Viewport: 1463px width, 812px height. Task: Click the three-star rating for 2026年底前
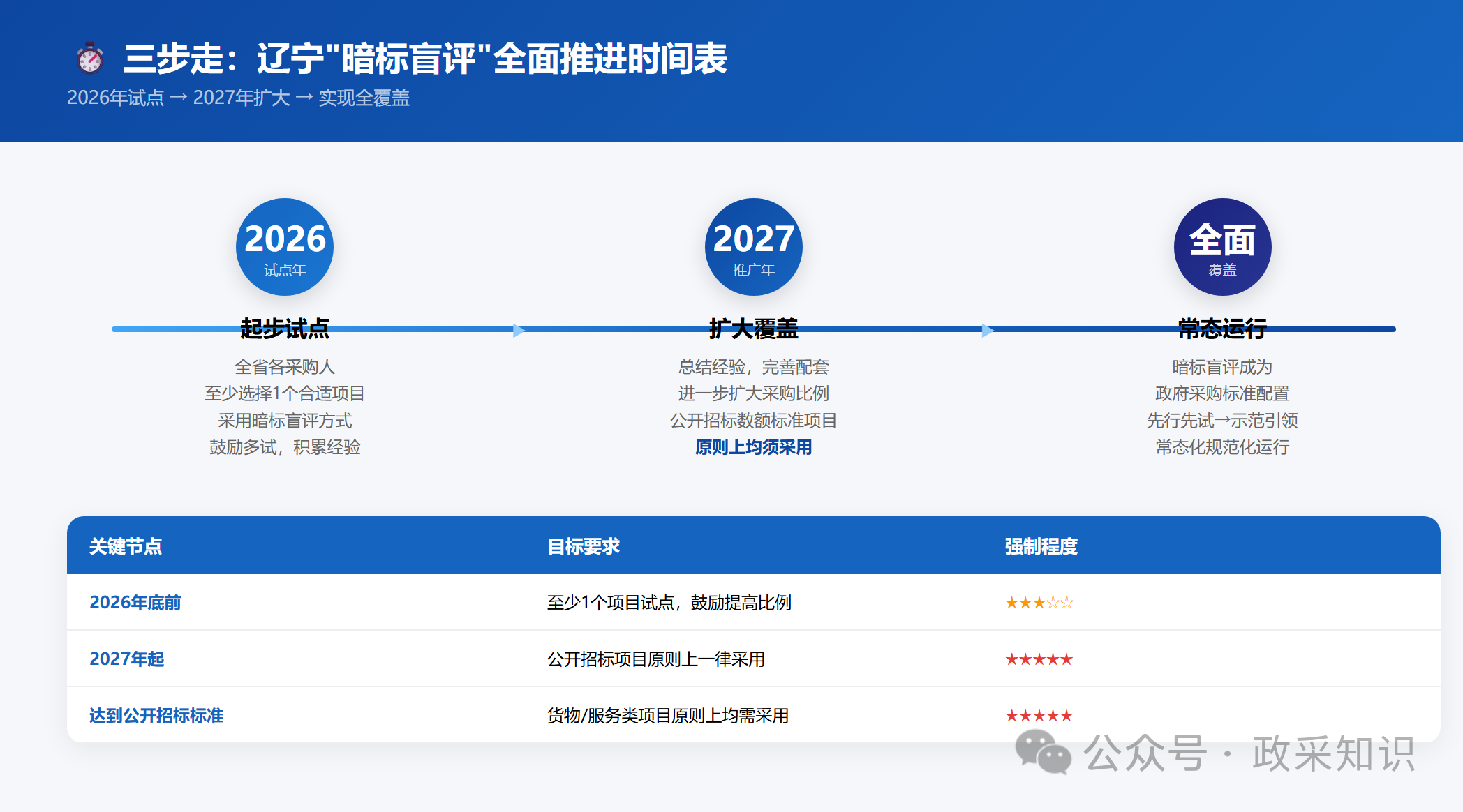coord(1039,603)
